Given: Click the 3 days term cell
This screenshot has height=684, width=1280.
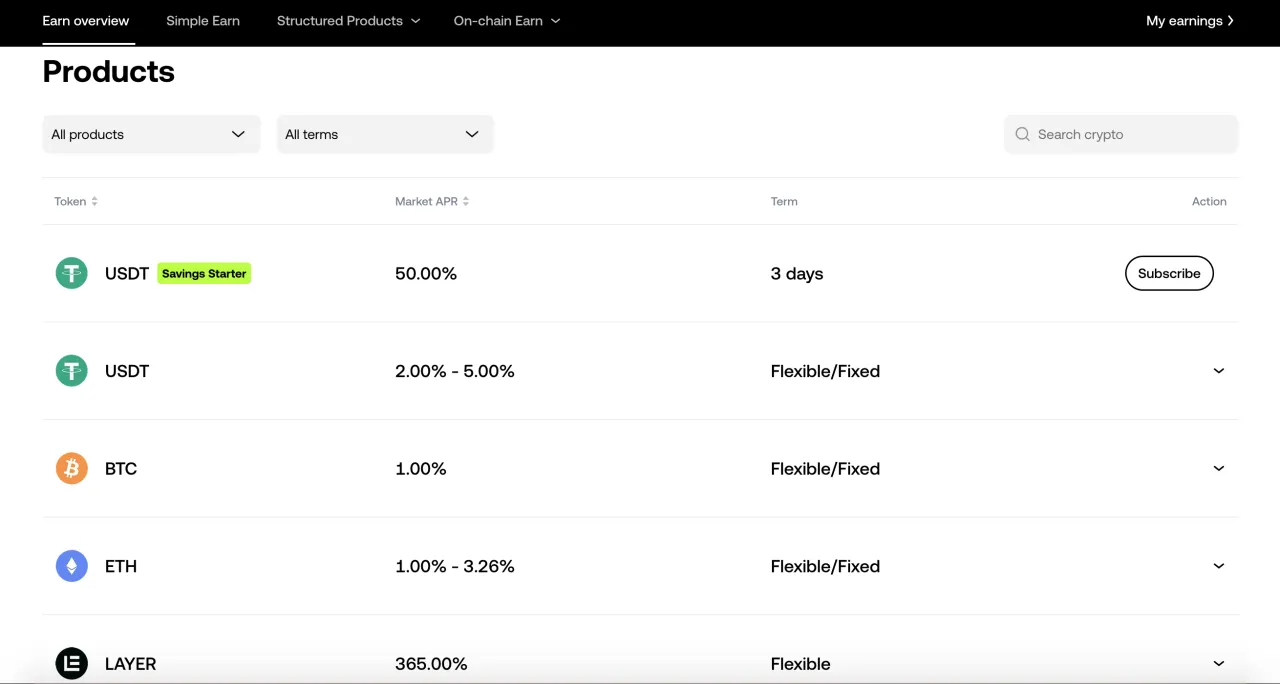Looking at the screenshot, I should click(797, 273).
